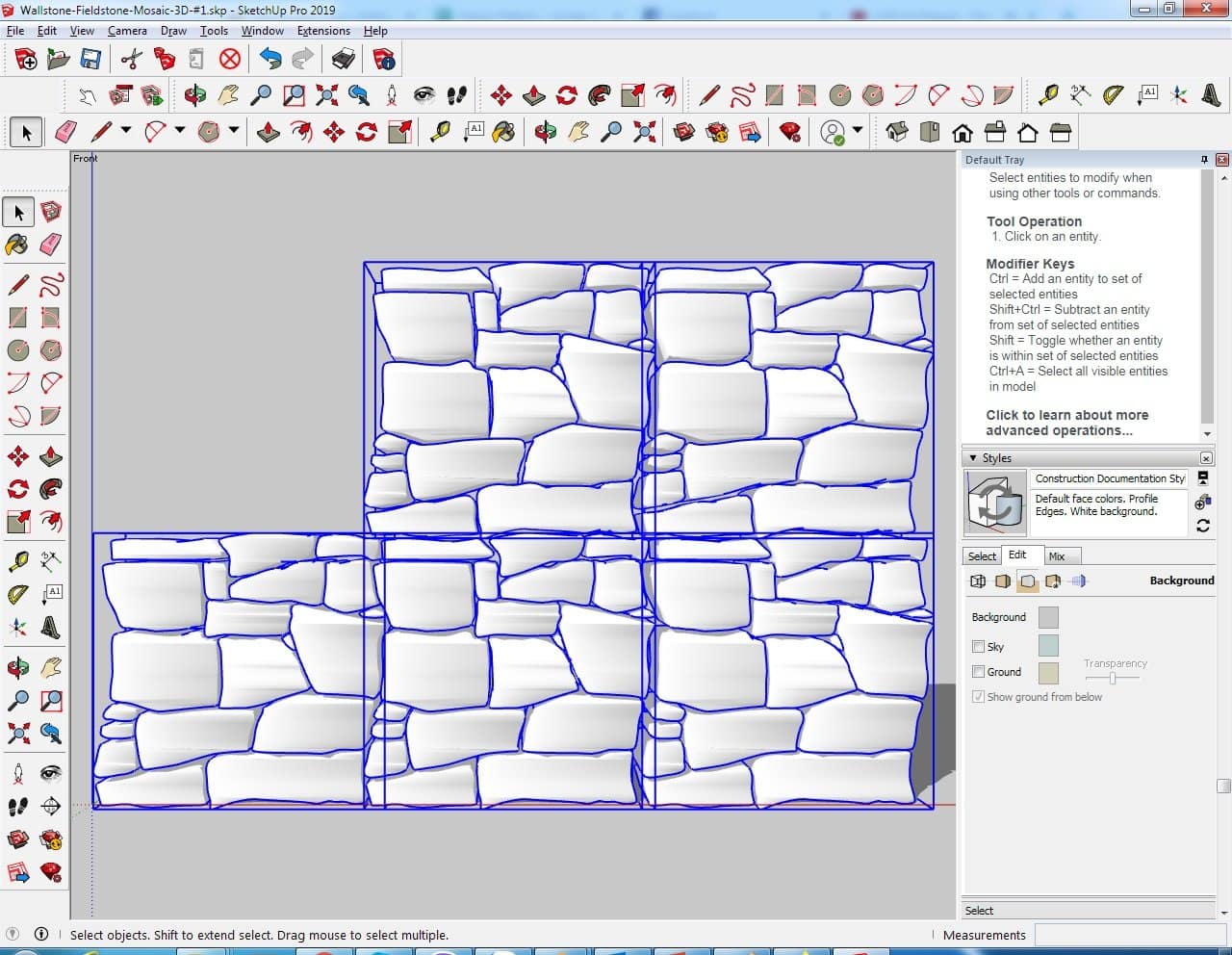The image size is (1232, 955).
Task: Click the Undo arrow icon
Action: coord(270,60)
